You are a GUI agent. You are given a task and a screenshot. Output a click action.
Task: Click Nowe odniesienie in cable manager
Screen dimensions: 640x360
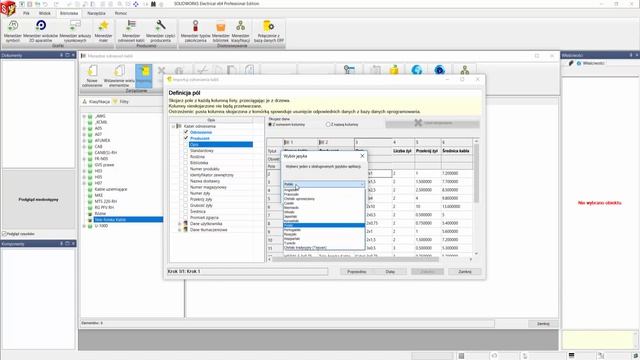click(x=92, y=76)
